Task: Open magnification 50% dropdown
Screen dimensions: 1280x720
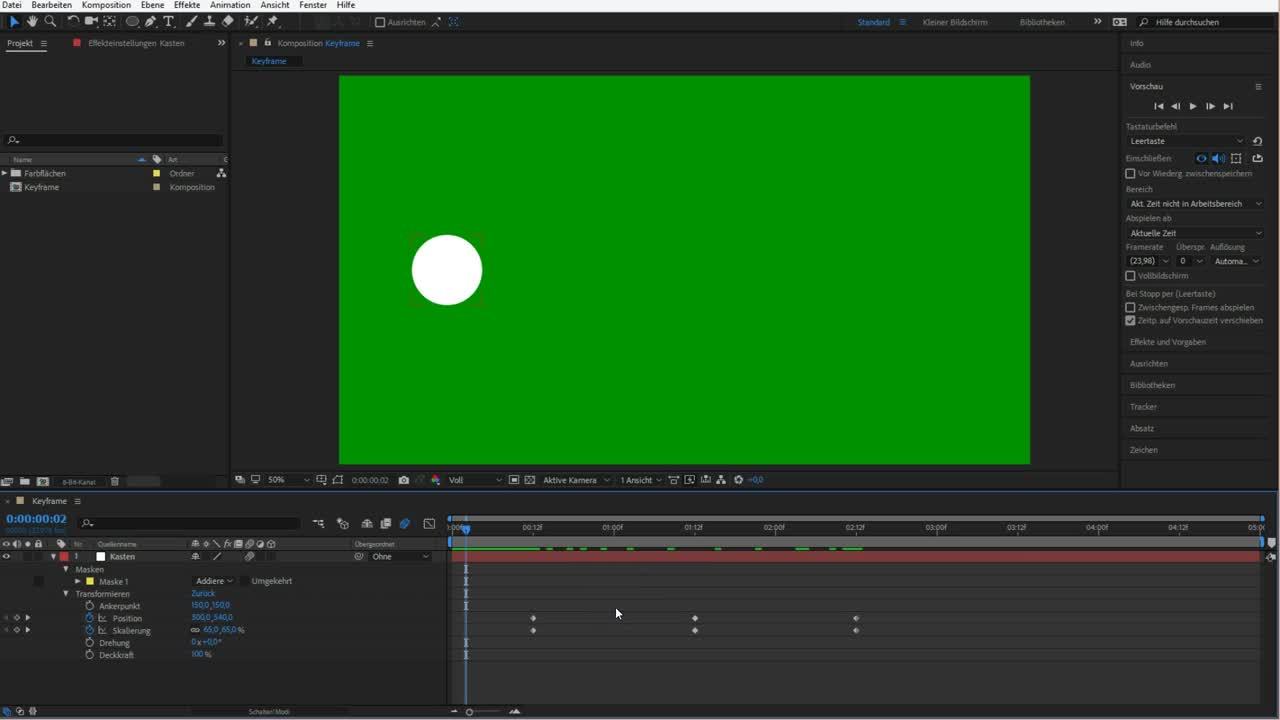Action: pyautogui.click(x=288, y=480)
